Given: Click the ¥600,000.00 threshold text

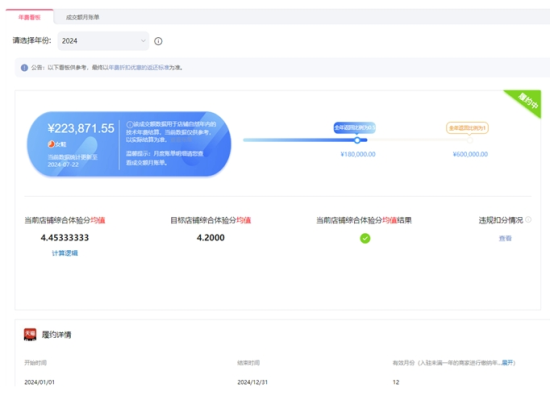Looking at the screenshot, I should coord(470,154).
